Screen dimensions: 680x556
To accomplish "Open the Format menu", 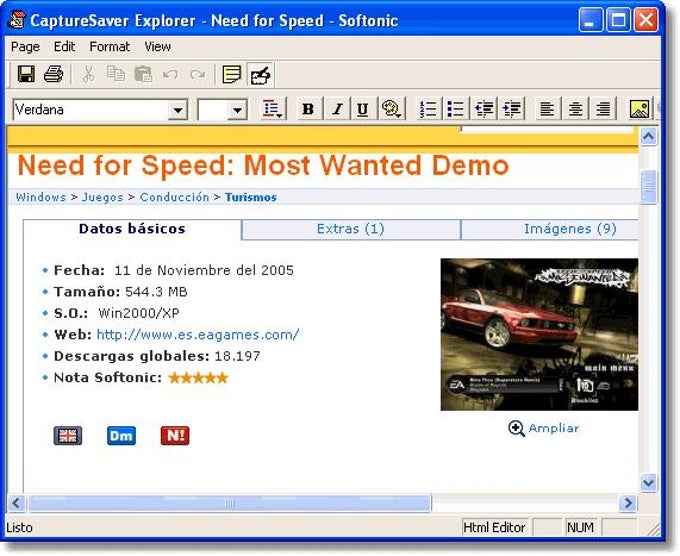I will (109, 46).
